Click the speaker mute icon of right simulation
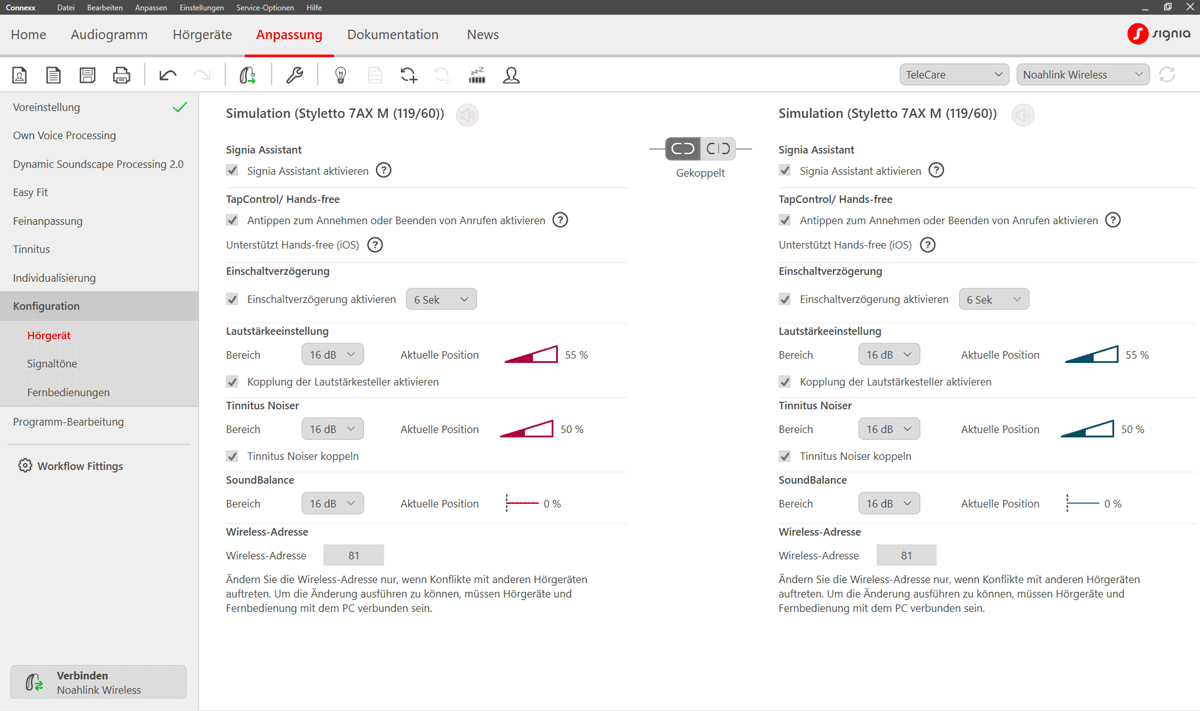1200x711 pixels. click(x=1022, y=115)
